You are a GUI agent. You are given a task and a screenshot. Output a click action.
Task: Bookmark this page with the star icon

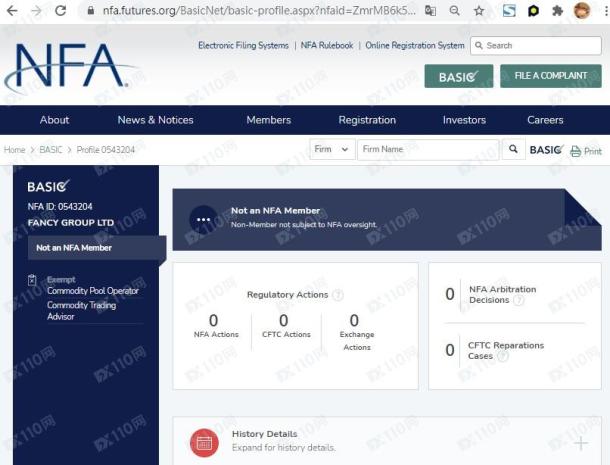tap(479, 11)
